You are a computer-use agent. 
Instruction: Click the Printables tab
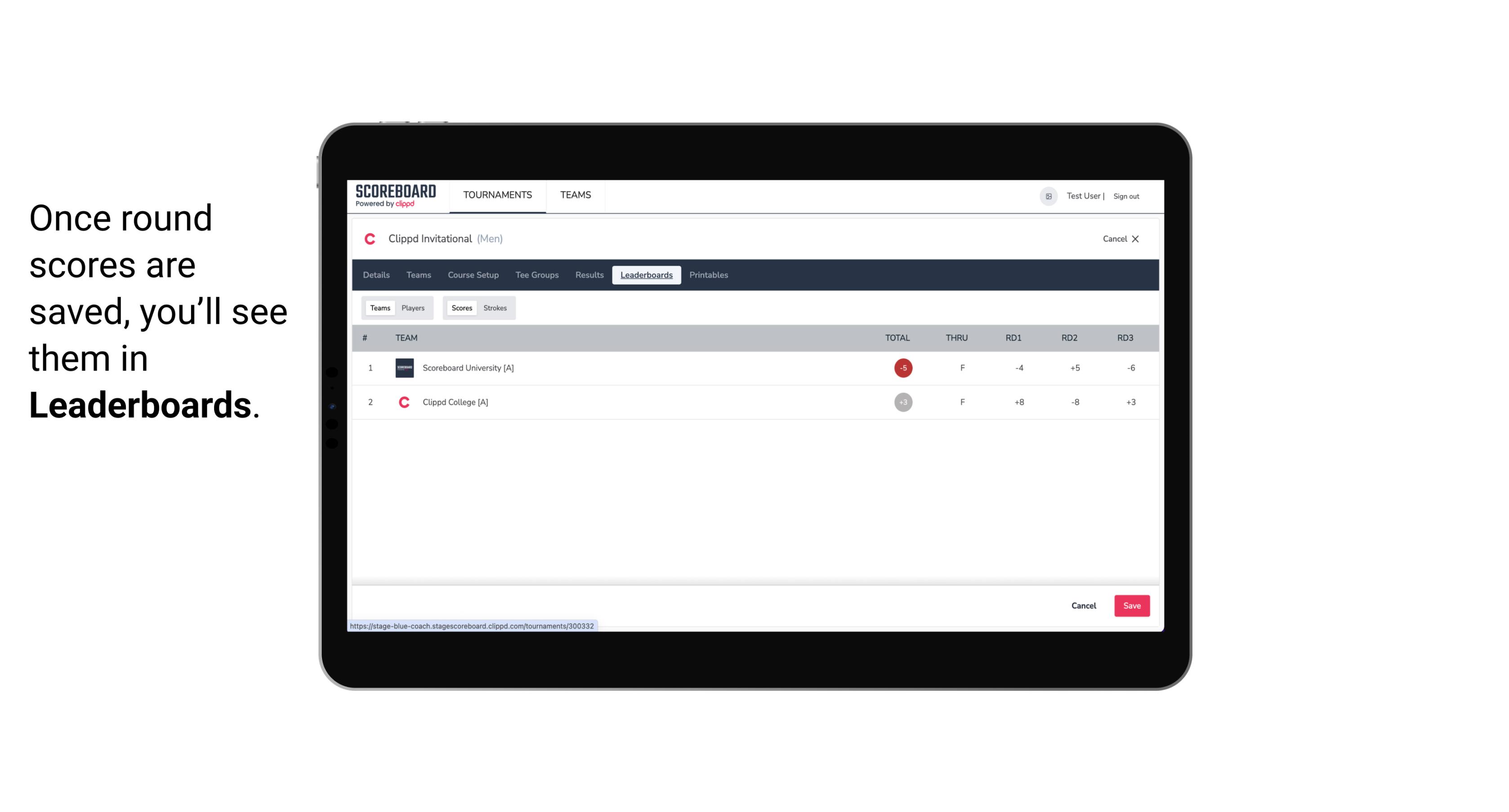click(x=709, y=275)
